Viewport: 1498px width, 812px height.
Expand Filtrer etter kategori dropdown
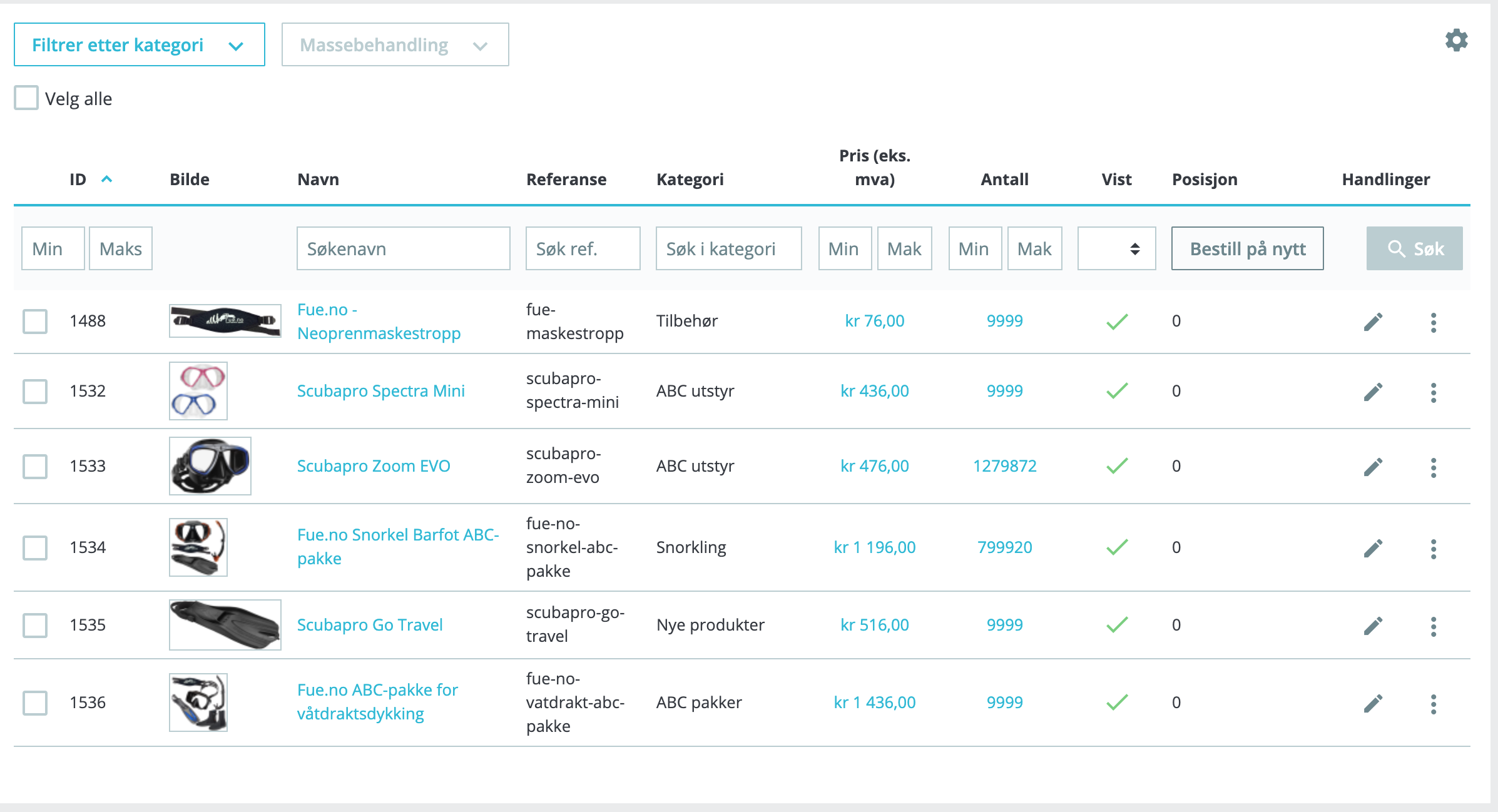pyautogui.click(x=139, y=45)
